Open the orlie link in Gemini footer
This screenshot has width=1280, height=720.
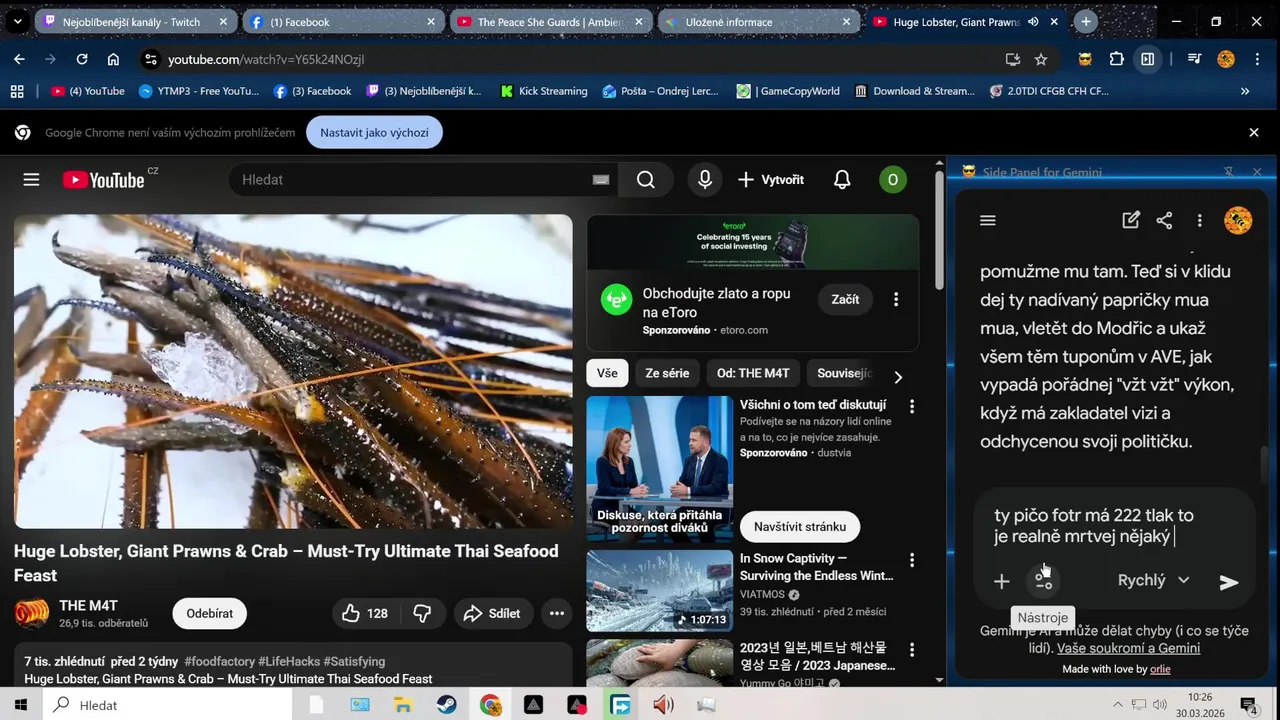pyautogui.click(x=1160, y=669)
